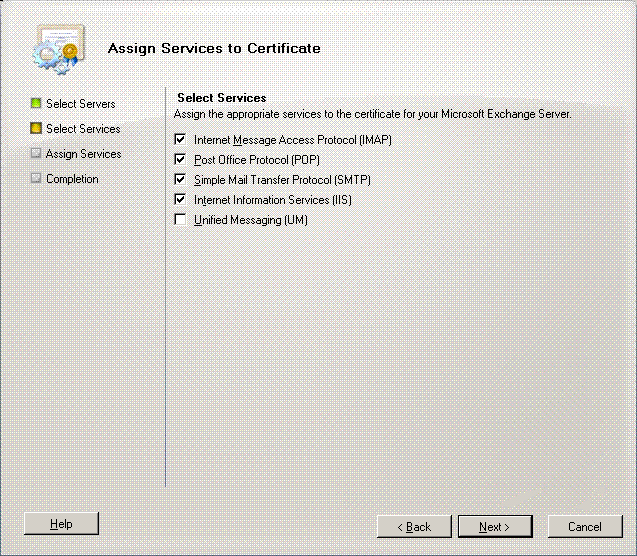Click the grey Assign Services step icon
This screenshot has height=556, width=637.
[x=36, y=154]
